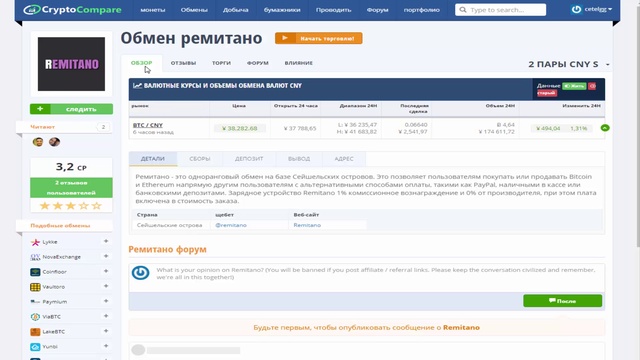
Task: Open the BTC / CNY pair link
Action: coord(148,125)
